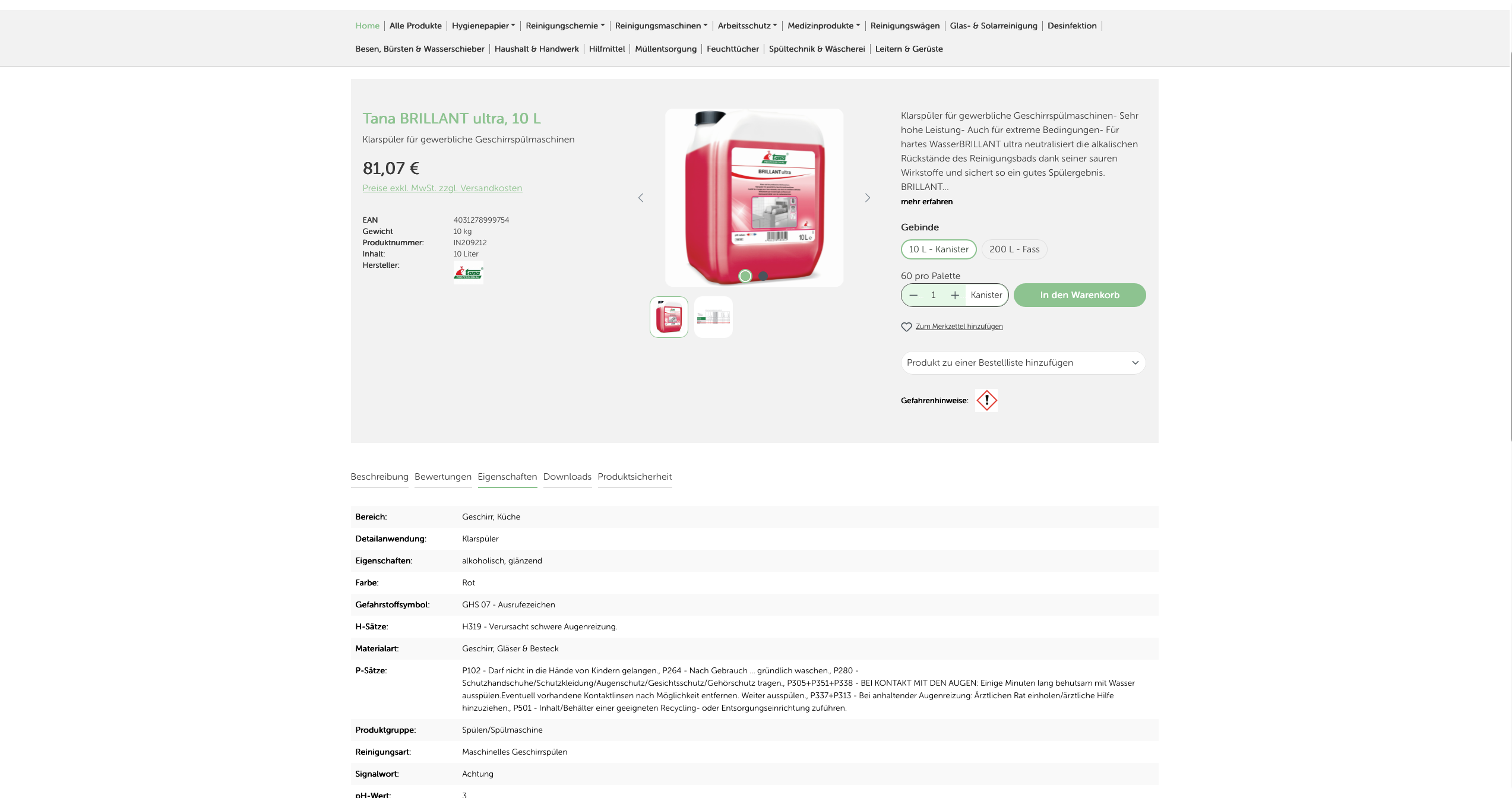Open the Hilfsmittel category

tap(607, 49)
